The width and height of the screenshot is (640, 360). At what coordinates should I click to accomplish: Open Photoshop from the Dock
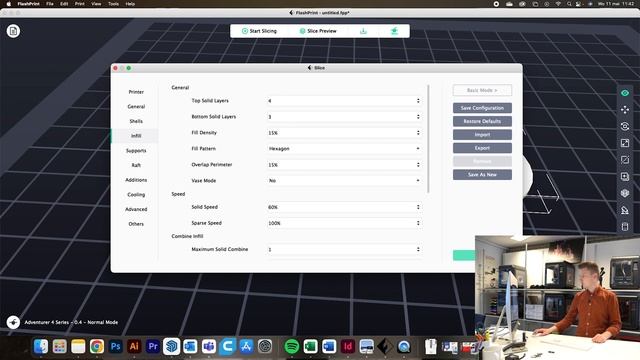tap(116, 347)
